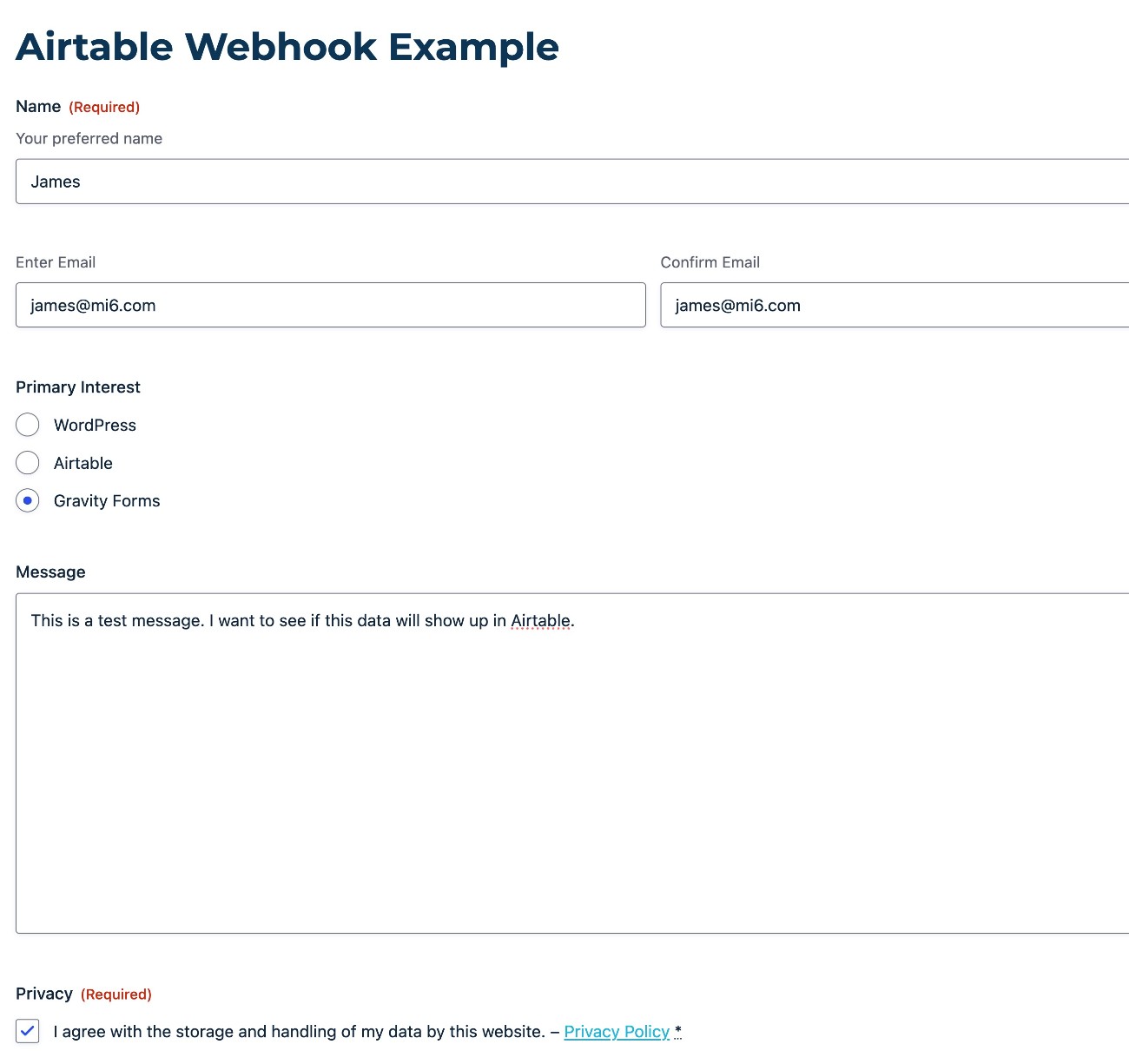Select the Gravity Forms primary interest option
This screenshot has height=1064, width=1129.
point(27,501)
